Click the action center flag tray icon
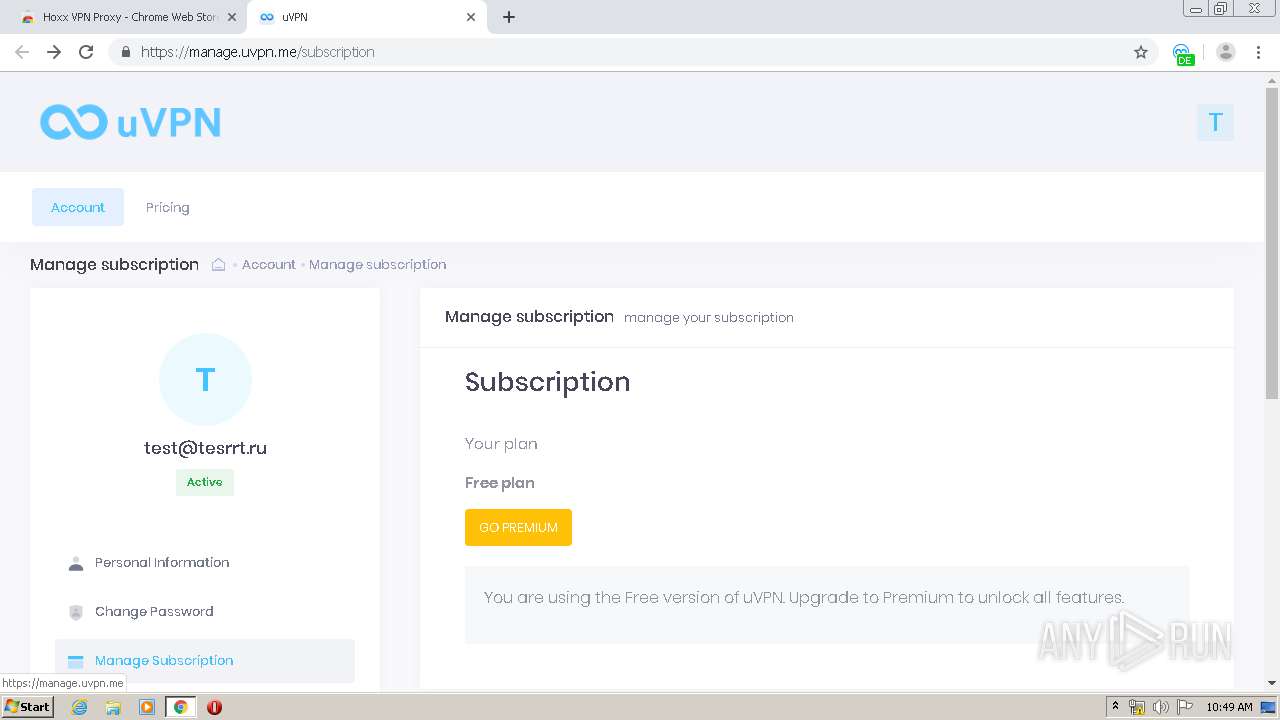Image resolution: width=1280 pixels, height=720 pixels. coord(1184,707)
